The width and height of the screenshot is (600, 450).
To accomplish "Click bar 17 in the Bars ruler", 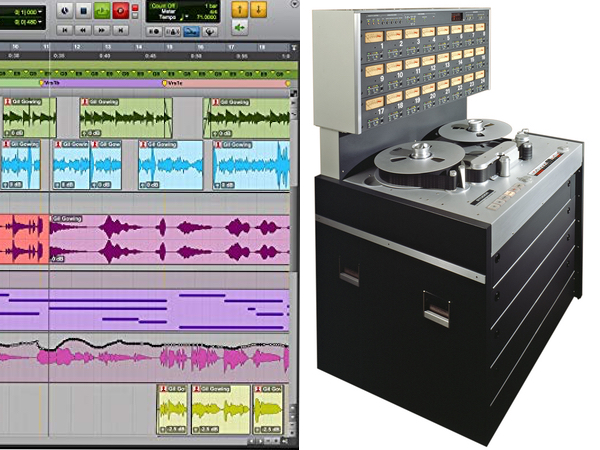I will coord(231,47).
